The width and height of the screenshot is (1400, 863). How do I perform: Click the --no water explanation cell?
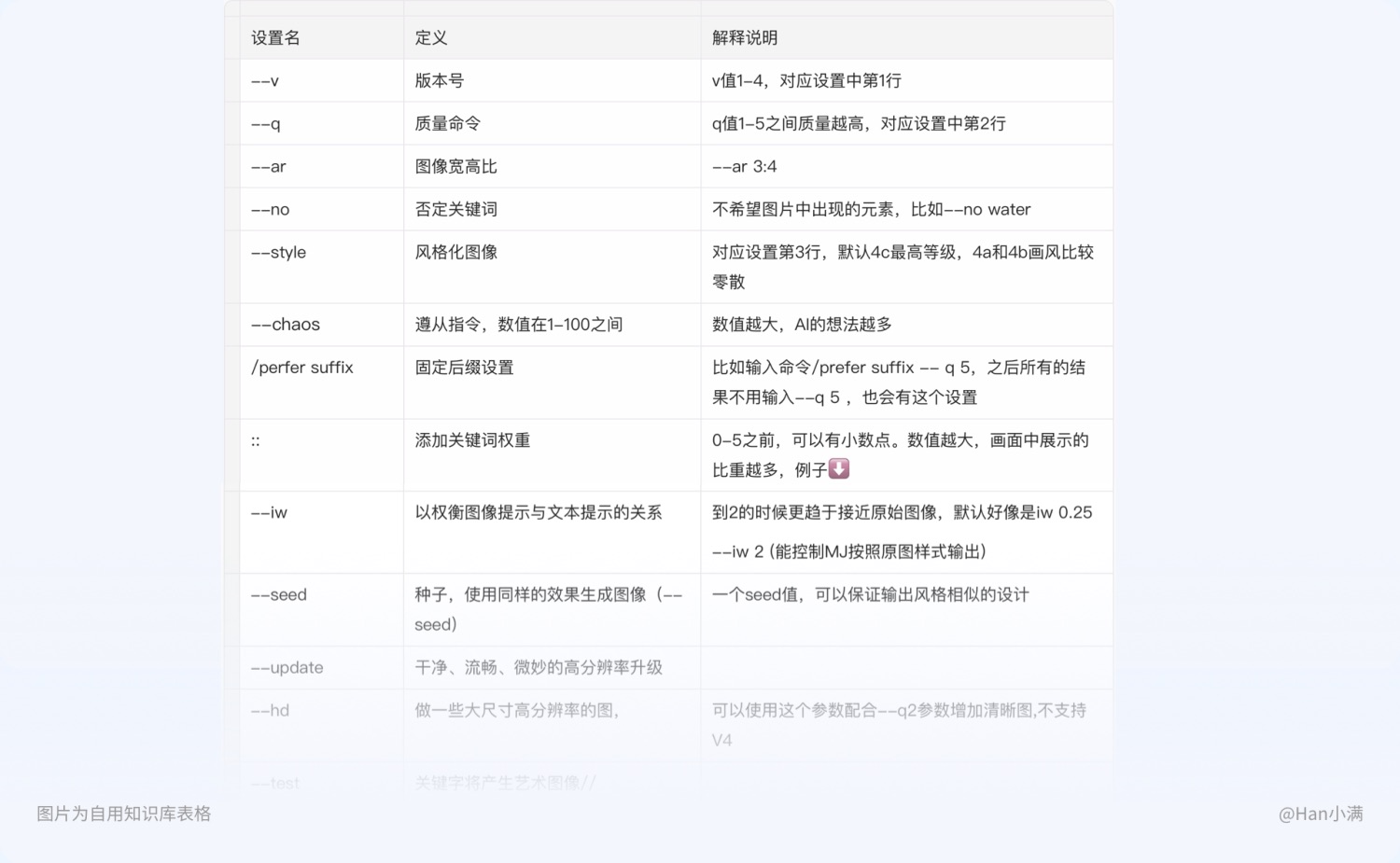tap(907, 210)
